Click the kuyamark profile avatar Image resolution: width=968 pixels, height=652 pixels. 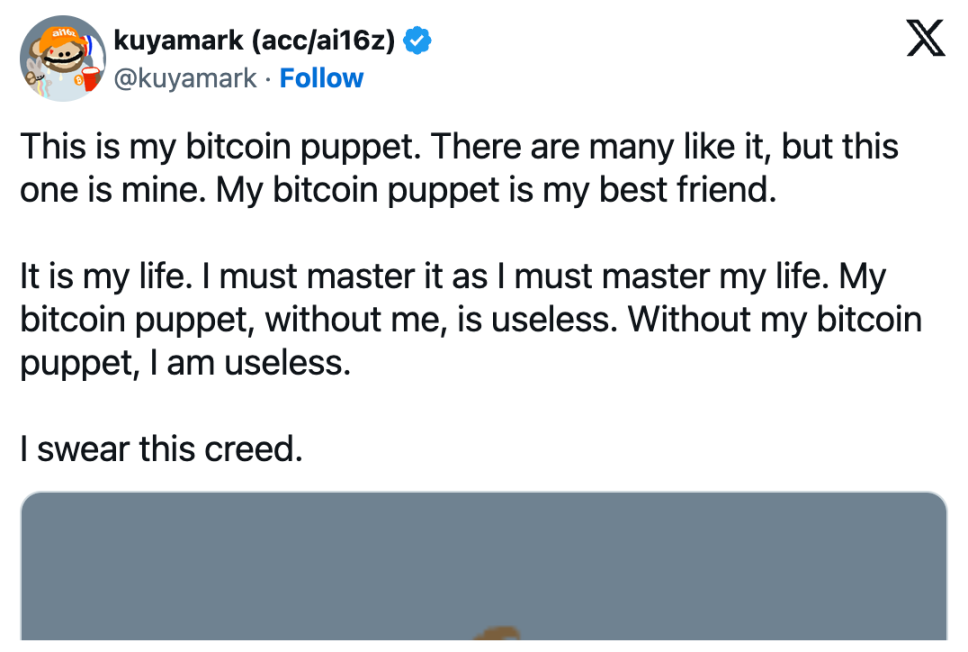click(62, 58)
